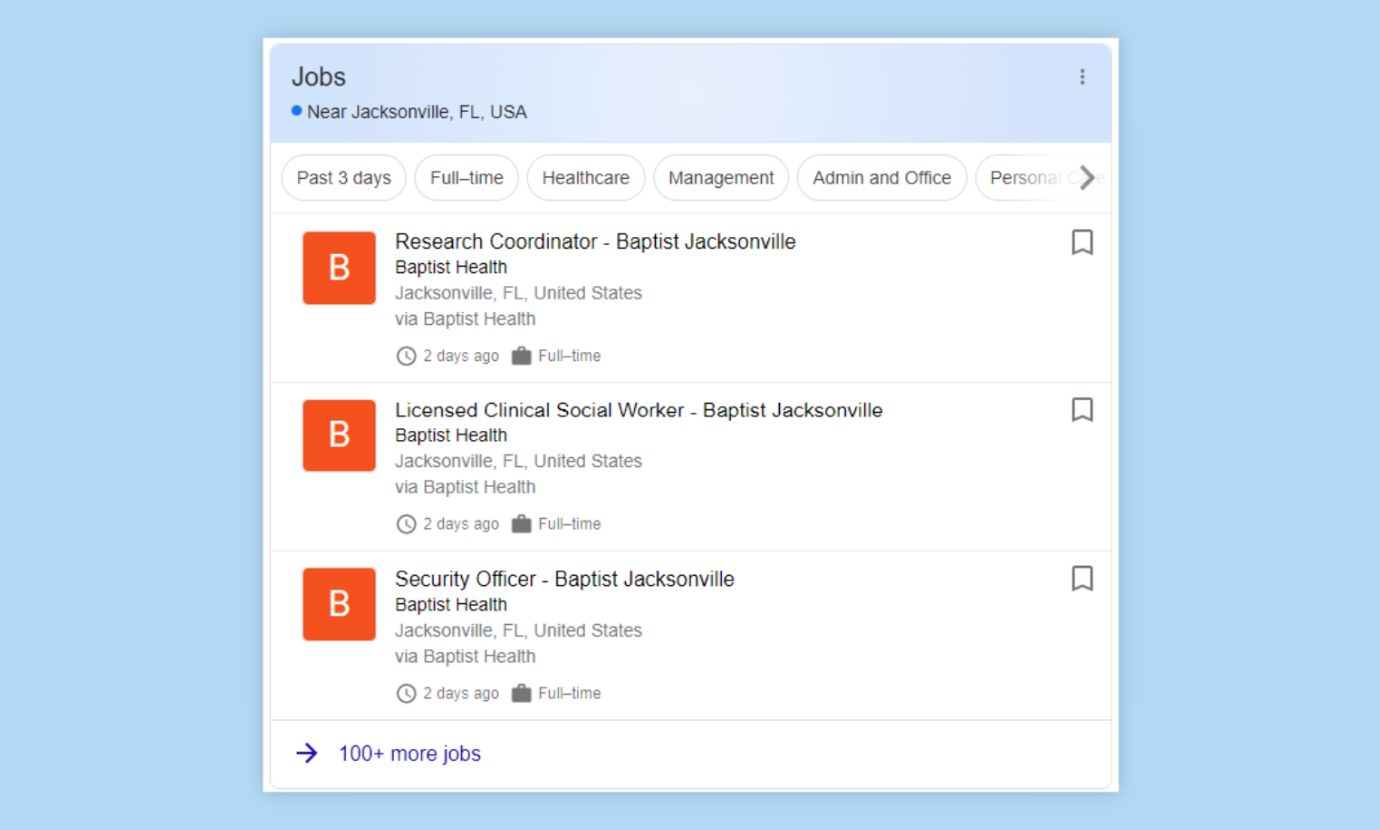Click the briefcase icon on Research Coordinator job
1380x830 pixels.
coord(521,356)
